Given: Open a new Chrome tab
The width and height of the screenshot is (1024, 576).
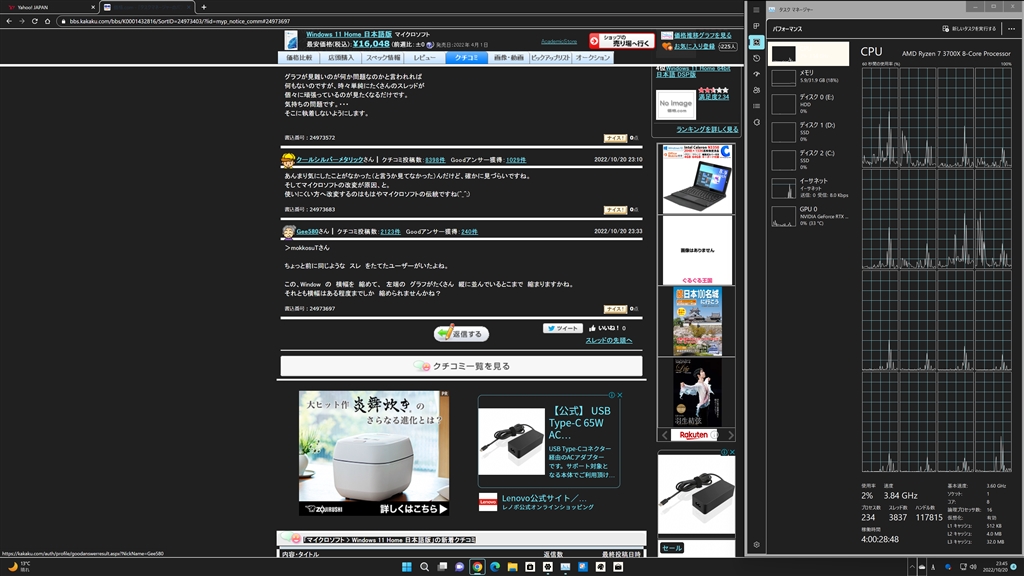Looking at the screenshot, I should [204, 7].
